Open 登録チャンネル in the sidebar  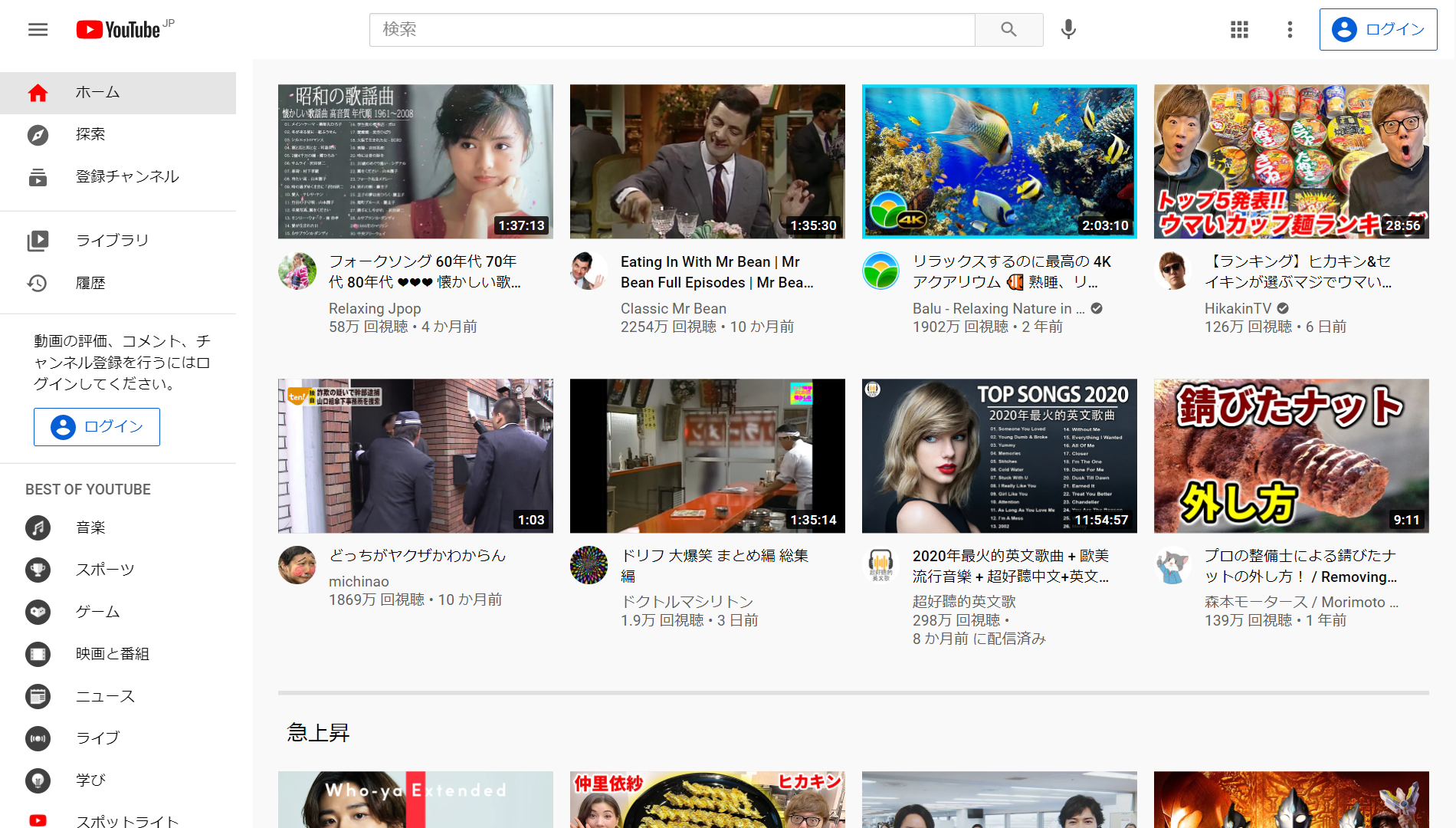[118, 177]
